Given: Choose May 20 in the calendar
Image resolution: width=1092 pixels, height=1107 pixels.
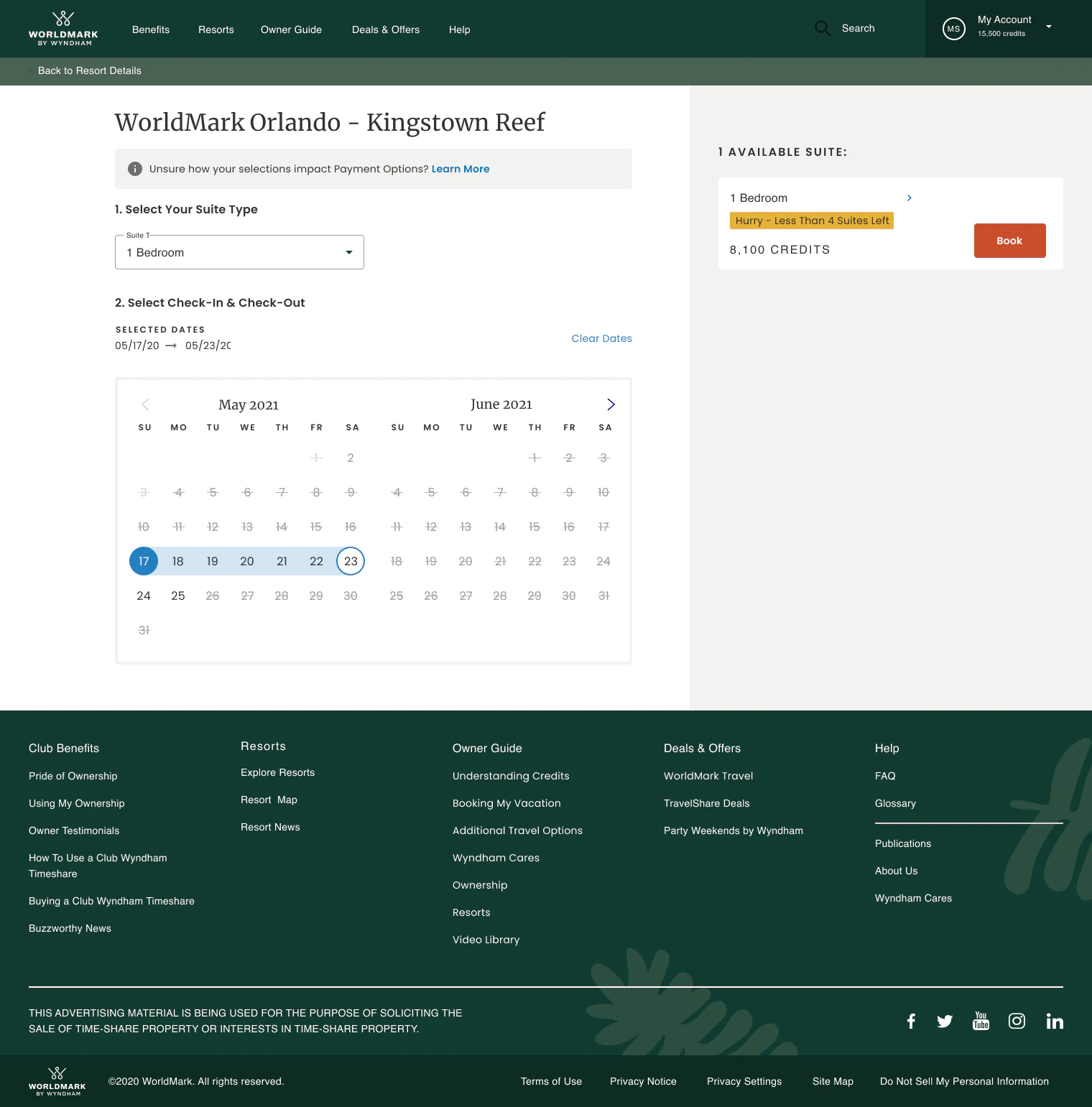Looking at the screenshot, I should pos(247,561).
